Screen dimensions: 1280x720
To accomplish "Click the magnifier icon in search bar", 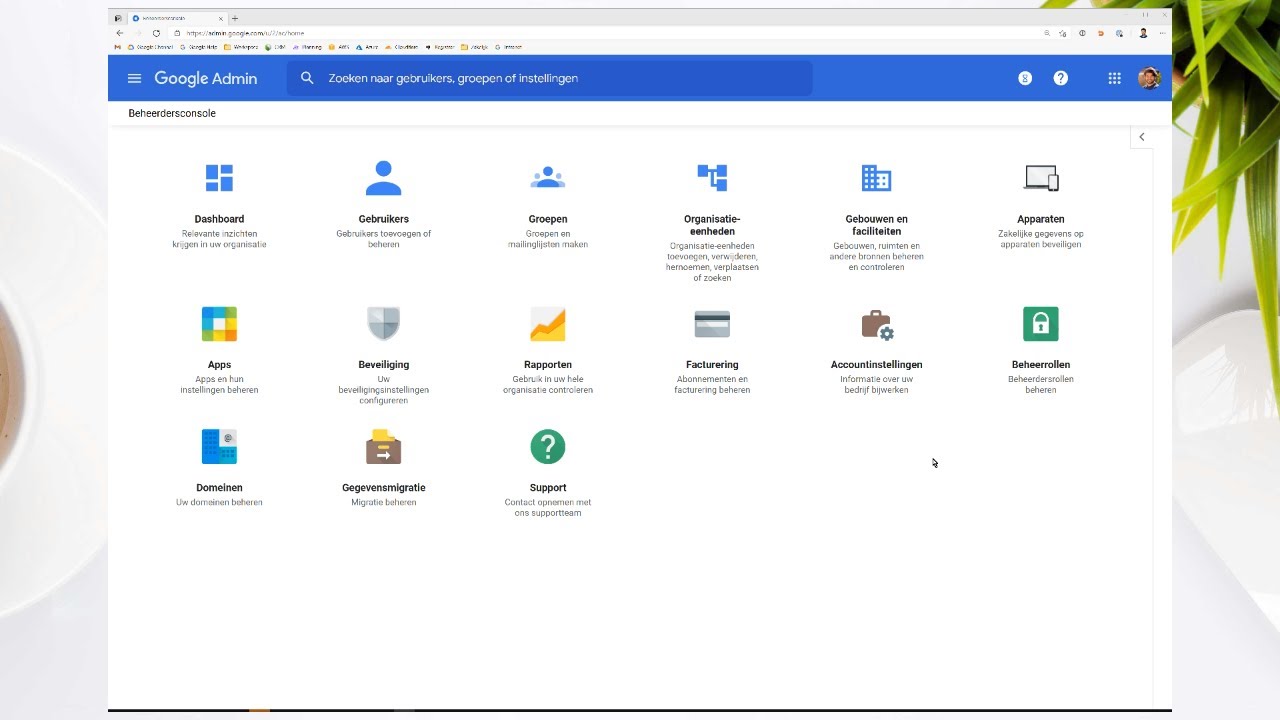I will click(307, 78).
